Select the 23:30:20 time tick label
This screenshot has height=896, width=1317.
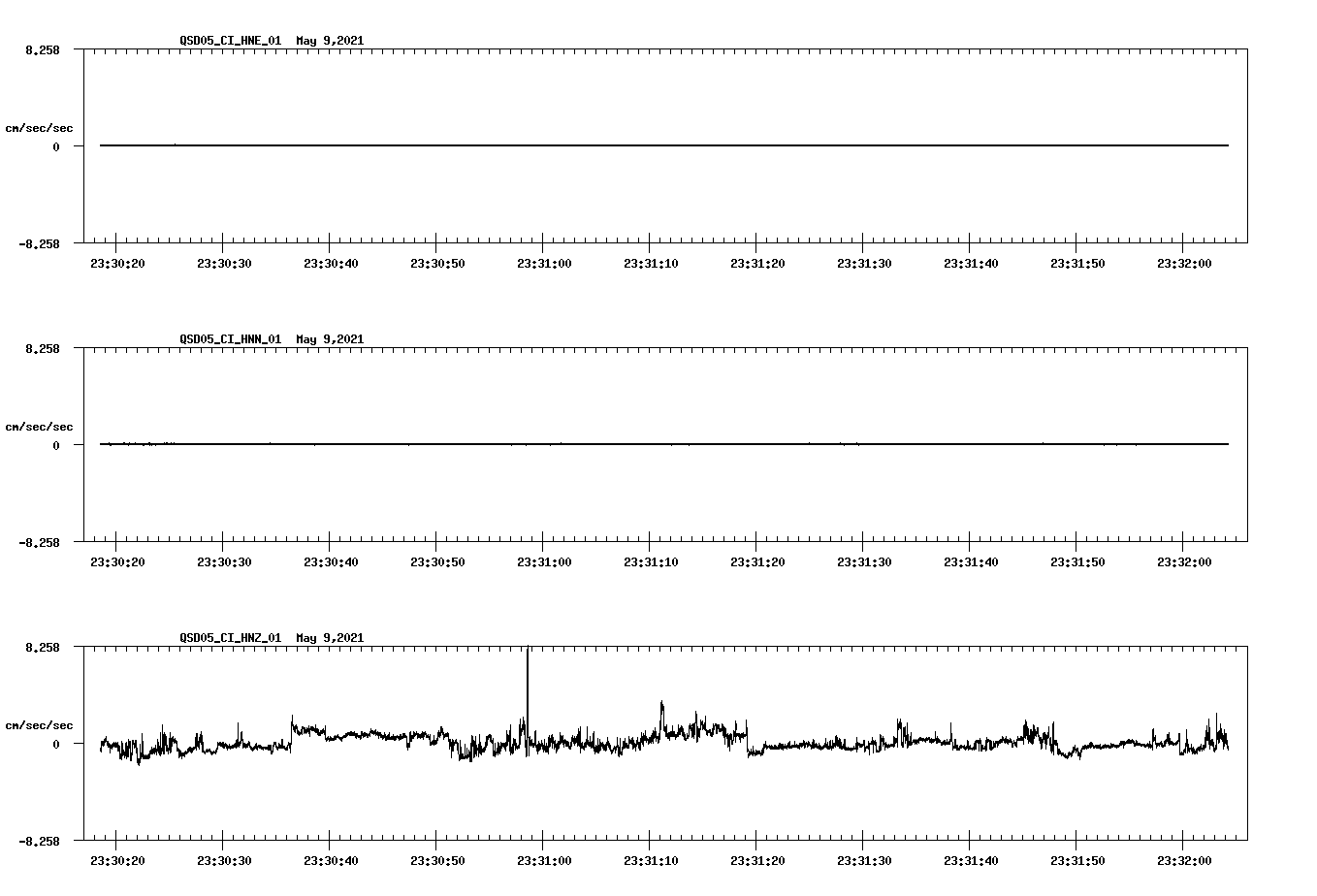click(x=116, y=262)
